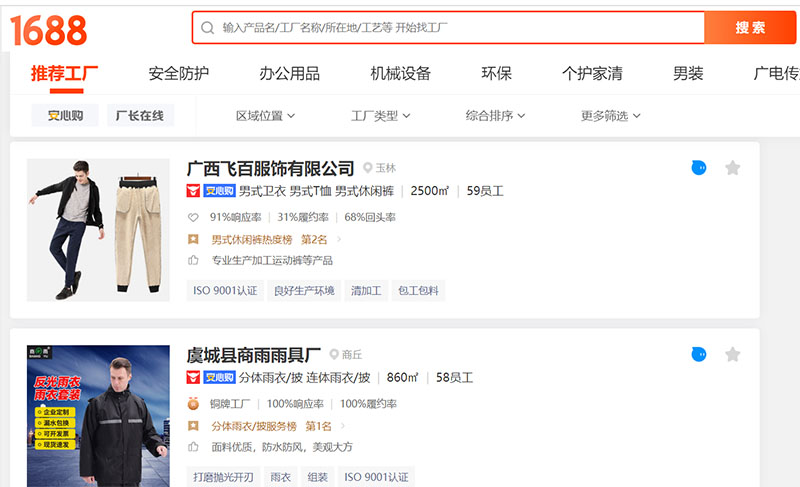Switch to 机械设备 category tab

(401, 73)
